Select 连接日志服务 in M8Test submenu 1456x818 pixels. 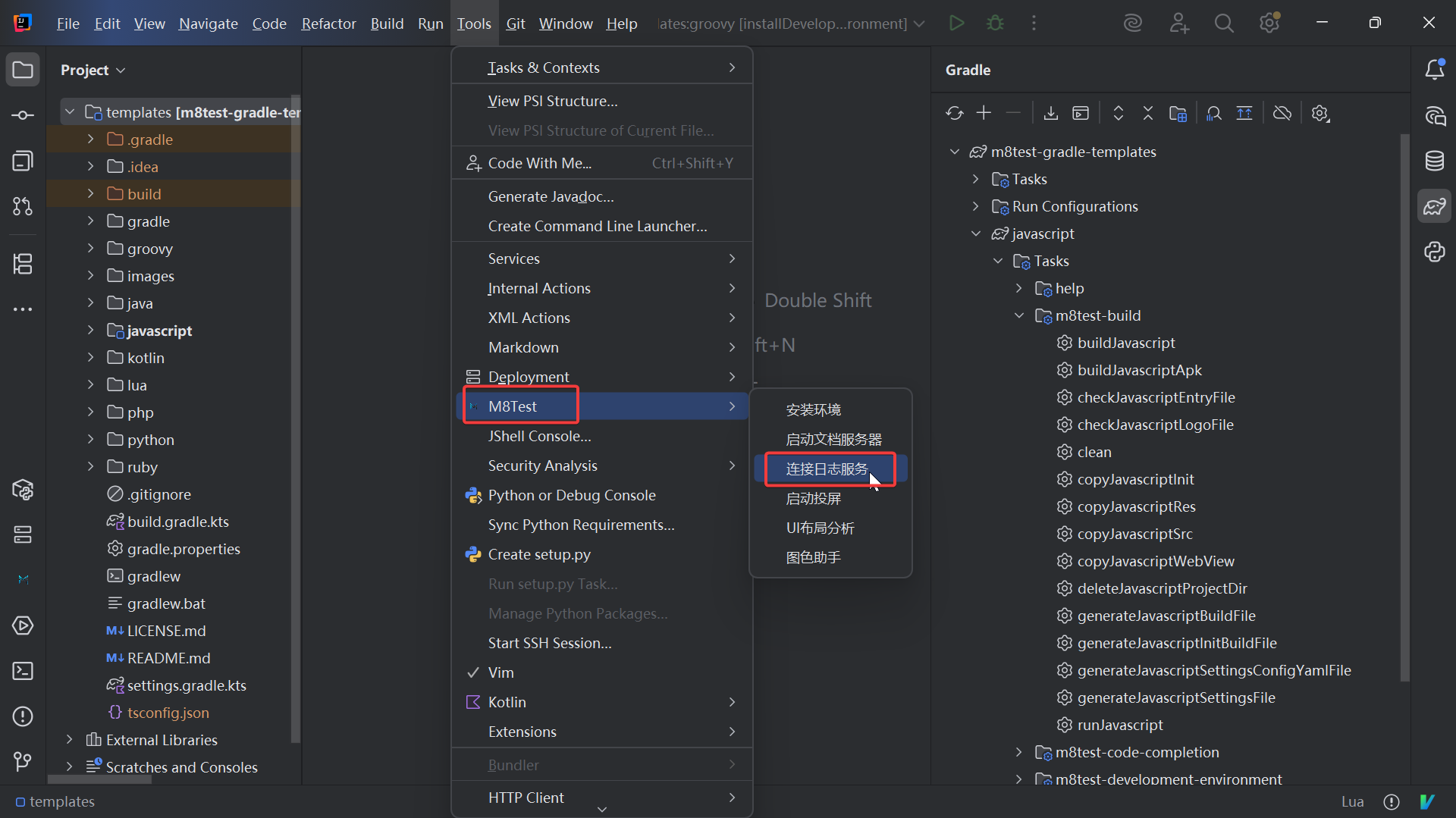[827, 469]
